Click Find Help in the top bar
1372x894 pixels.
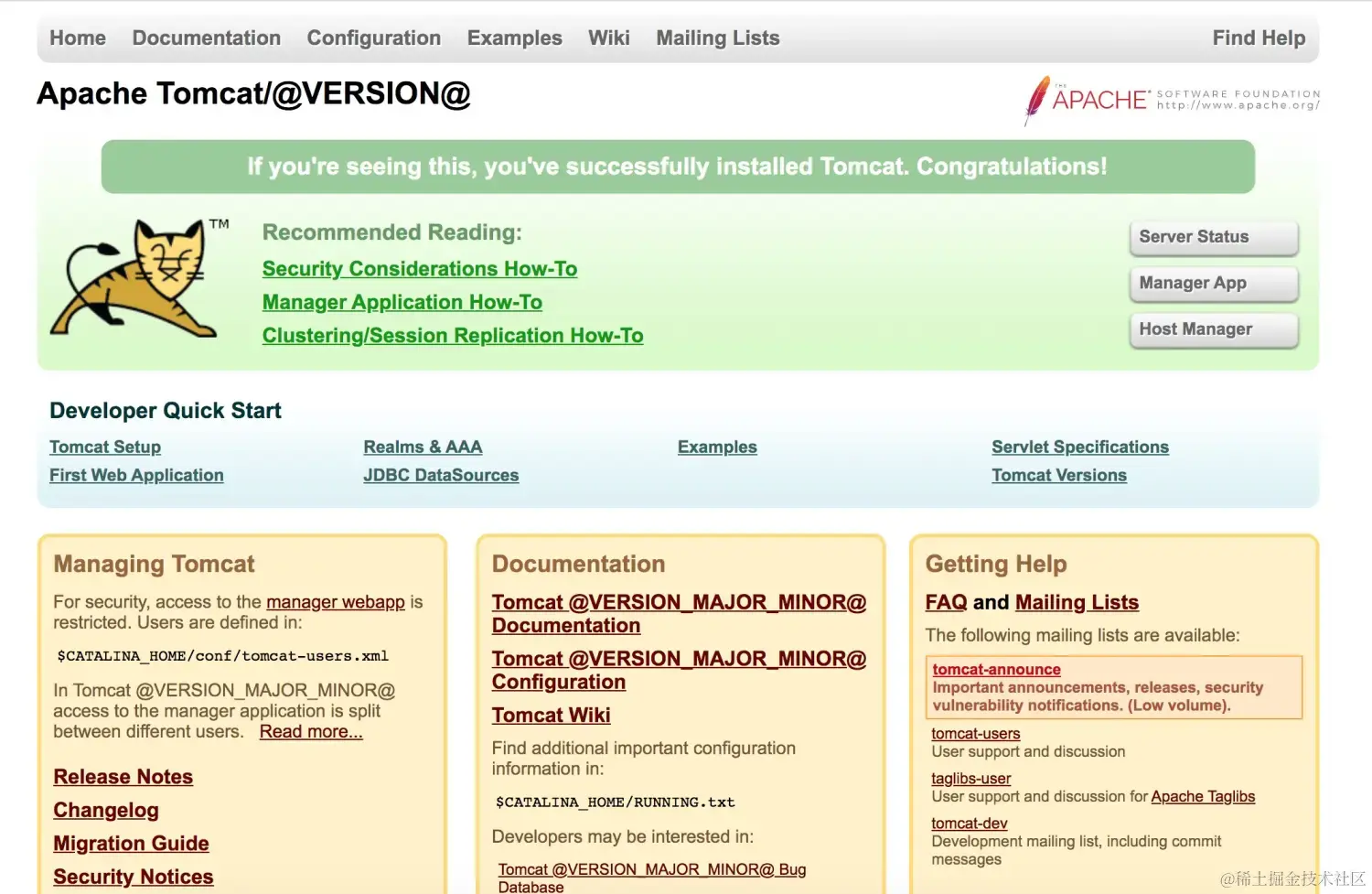point(1259,38)
